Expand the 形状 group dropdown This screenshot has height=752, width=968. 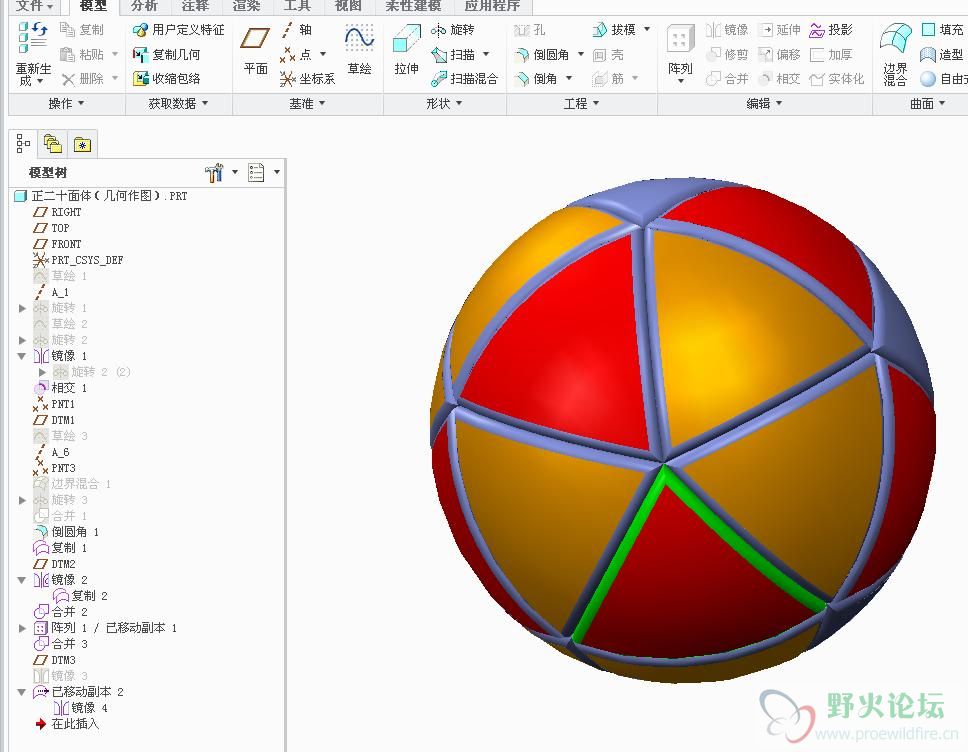(x=444, y=103)
